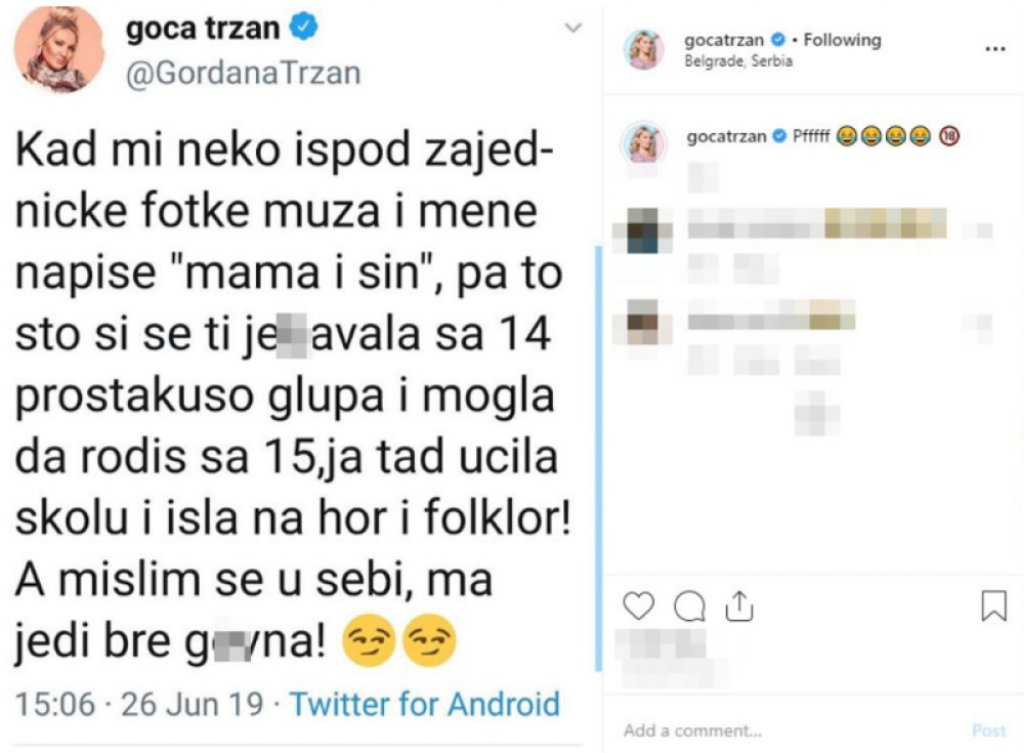This screenshot has height=753, width=1024.
Task: Click gocatrzan's blue verified badge on Instagram
Action: tap(779, 40)
